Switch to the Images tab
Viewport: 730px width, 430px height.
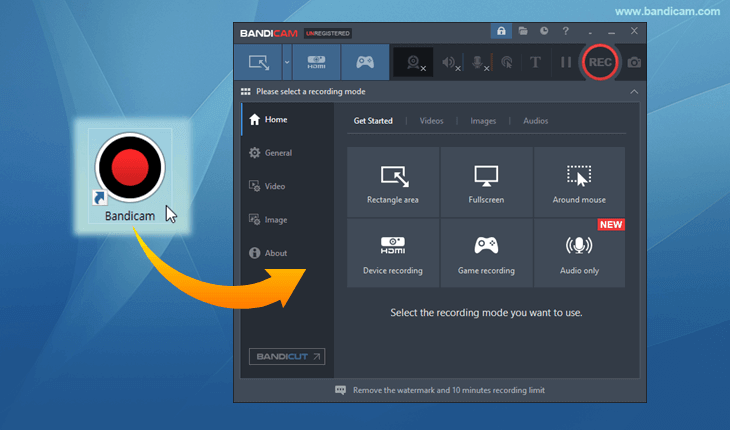(x=483, y=121)
